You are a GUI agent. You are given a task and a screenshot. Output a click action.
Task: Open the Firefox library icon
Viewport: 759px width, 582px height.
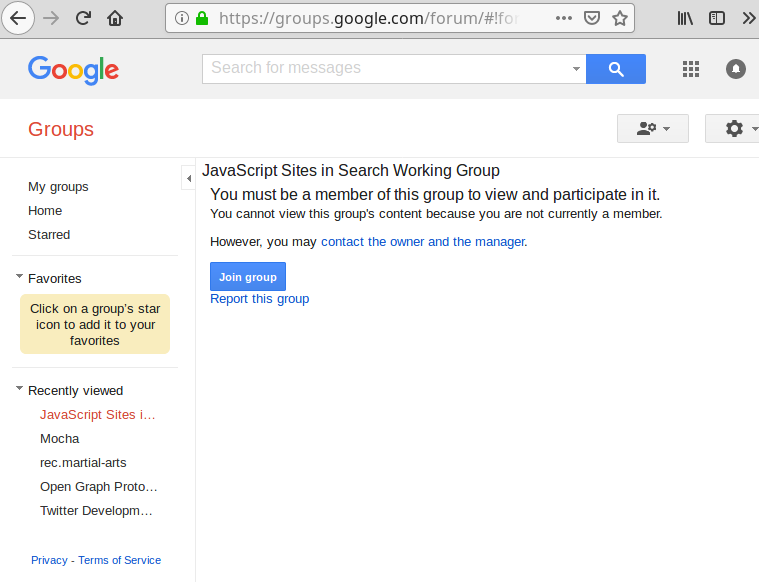(685, 18)
